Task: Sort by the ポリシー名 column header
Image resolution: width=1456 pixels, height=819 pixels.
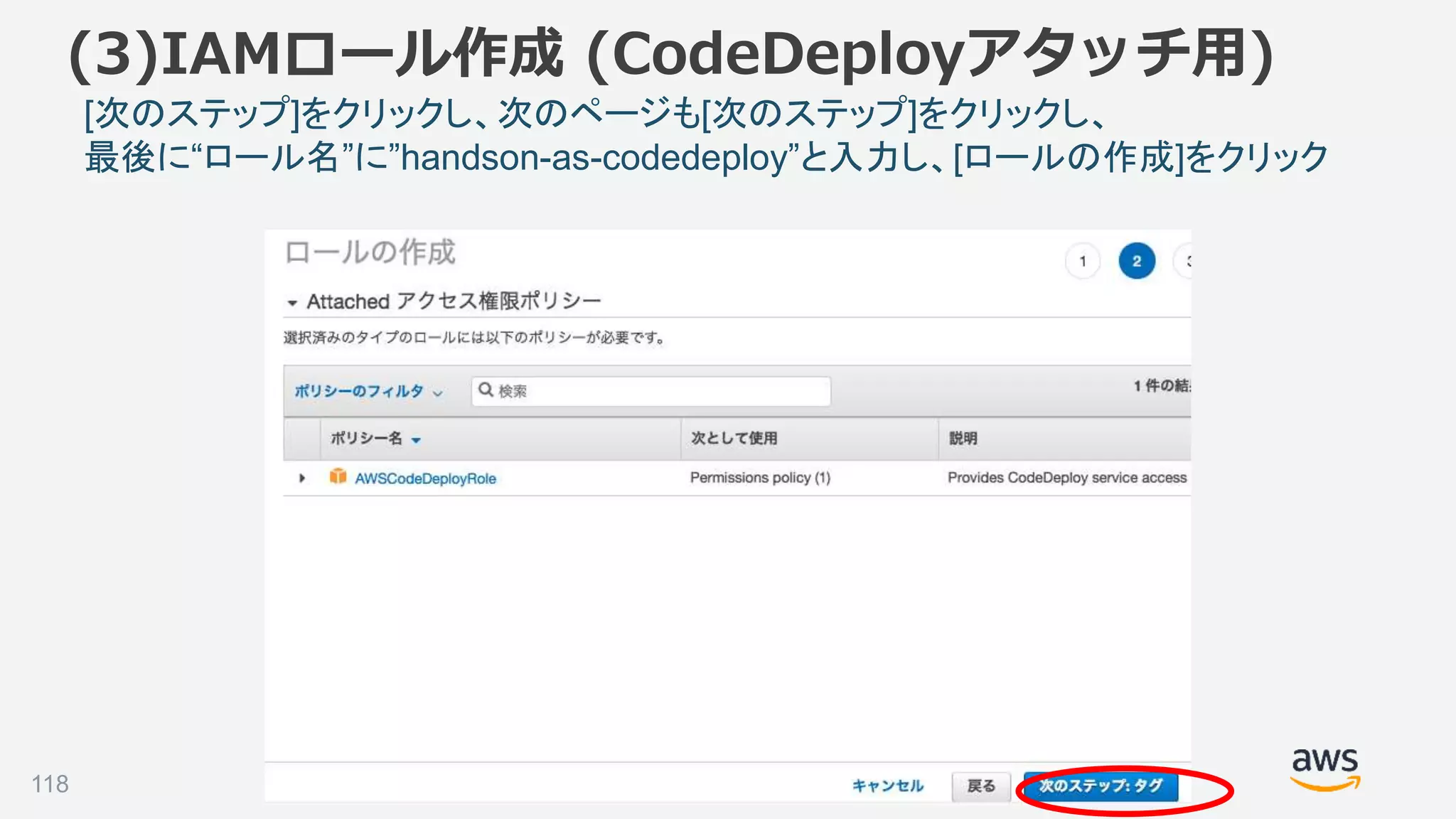Action: coord(375,439)
